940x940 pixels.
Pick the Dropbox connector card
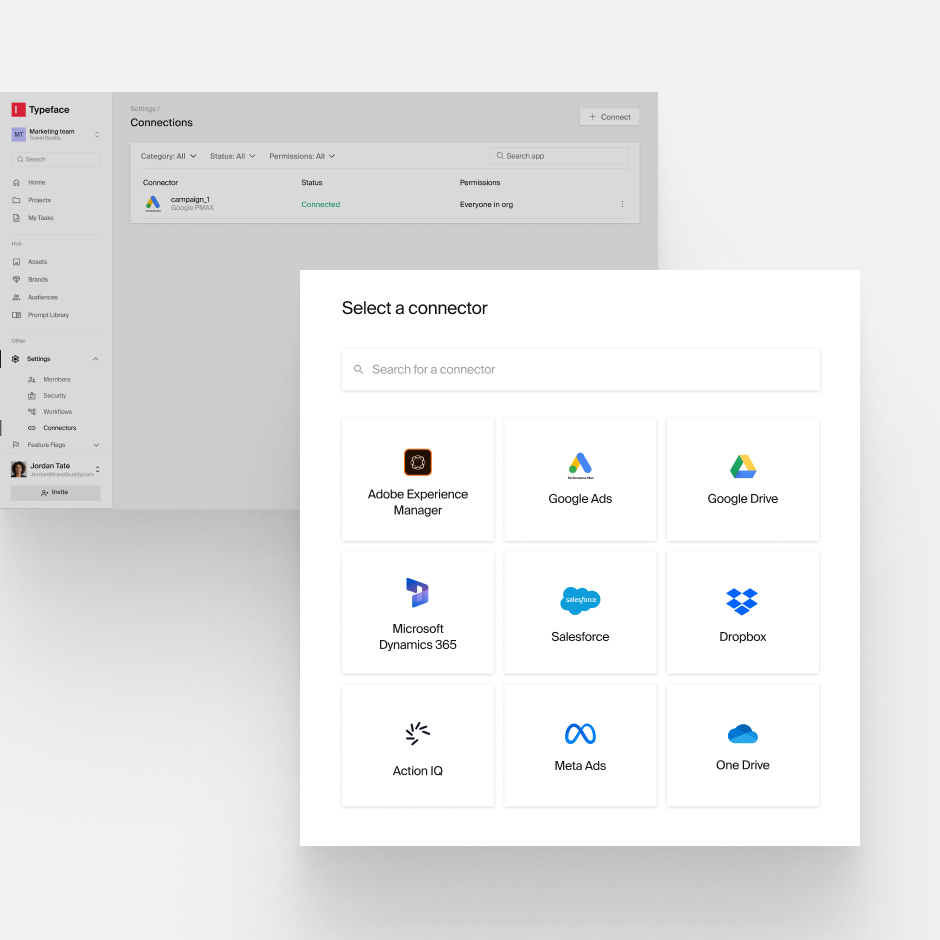tap(742, 612)
